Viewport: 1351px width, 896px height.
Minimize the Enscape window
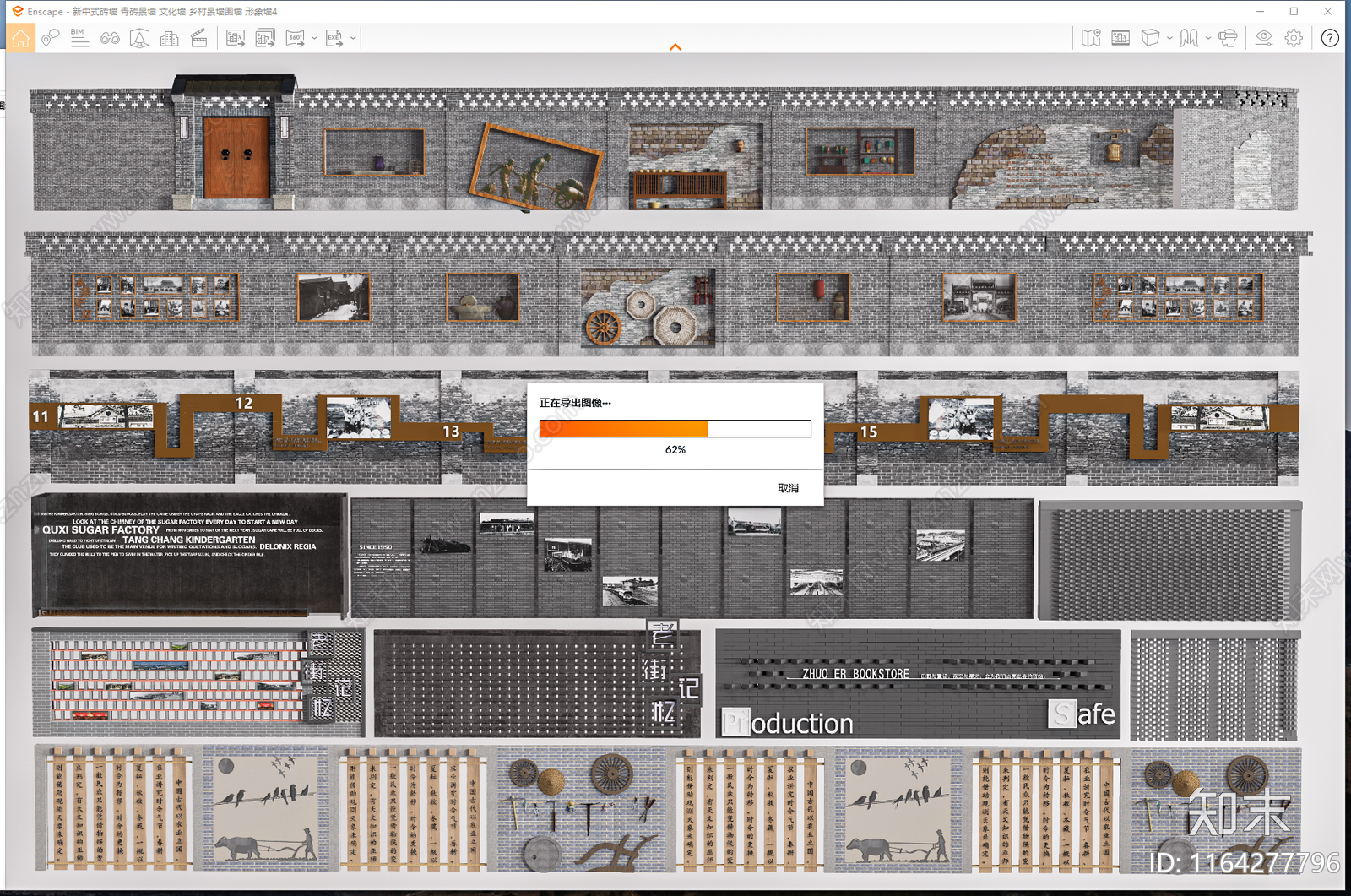(1260, 11)
